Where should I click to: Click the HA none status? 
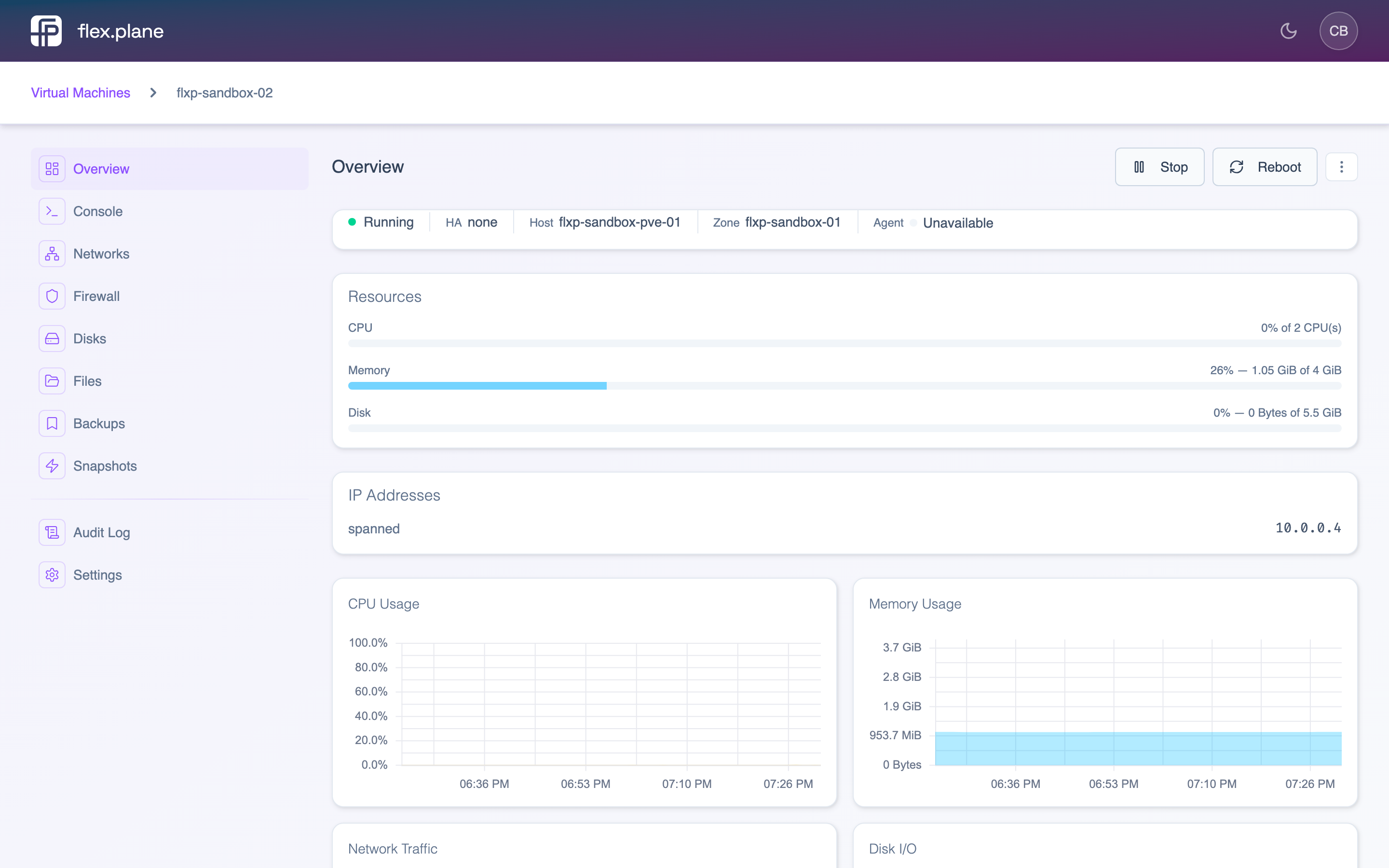471,222
